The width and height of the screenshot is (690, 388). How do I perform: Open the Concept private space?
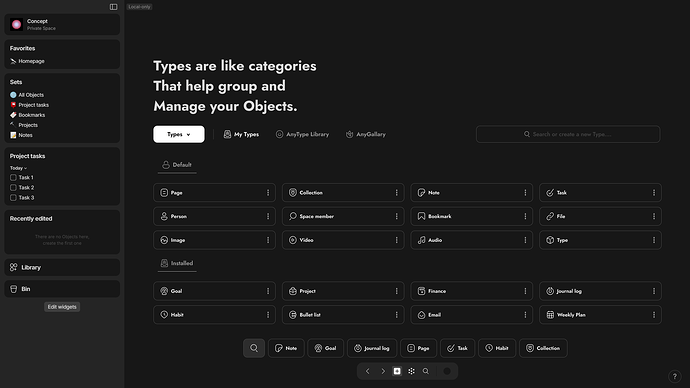(62, 24)
